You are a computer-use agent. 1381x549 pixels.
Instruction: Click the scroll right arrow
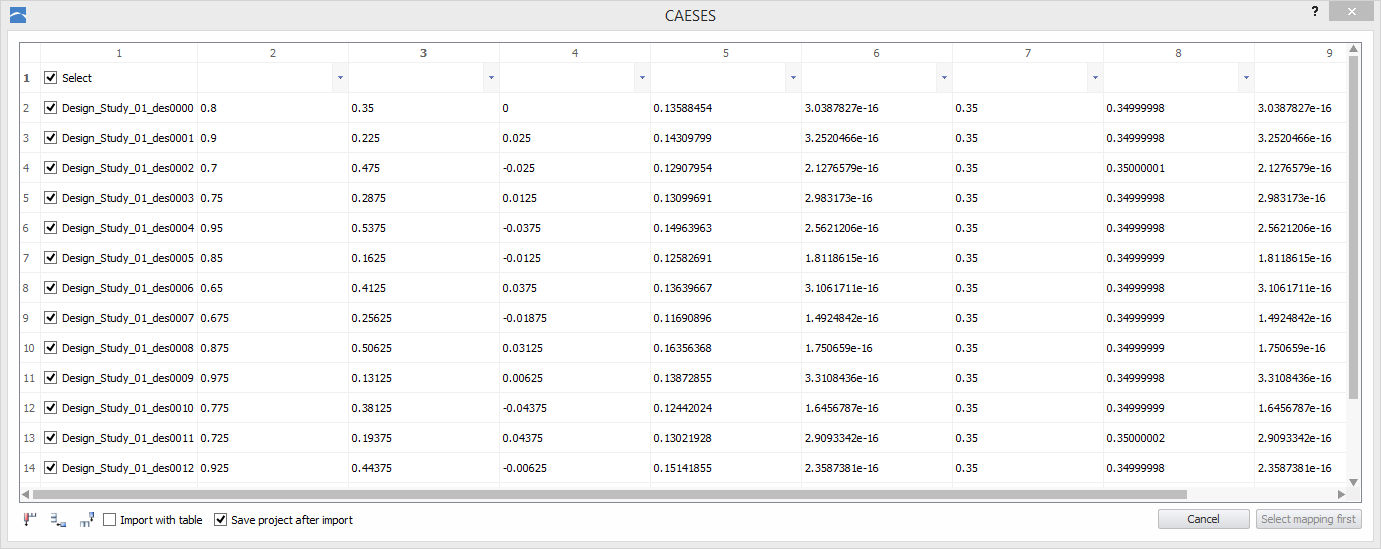[x=1341, y=494]
